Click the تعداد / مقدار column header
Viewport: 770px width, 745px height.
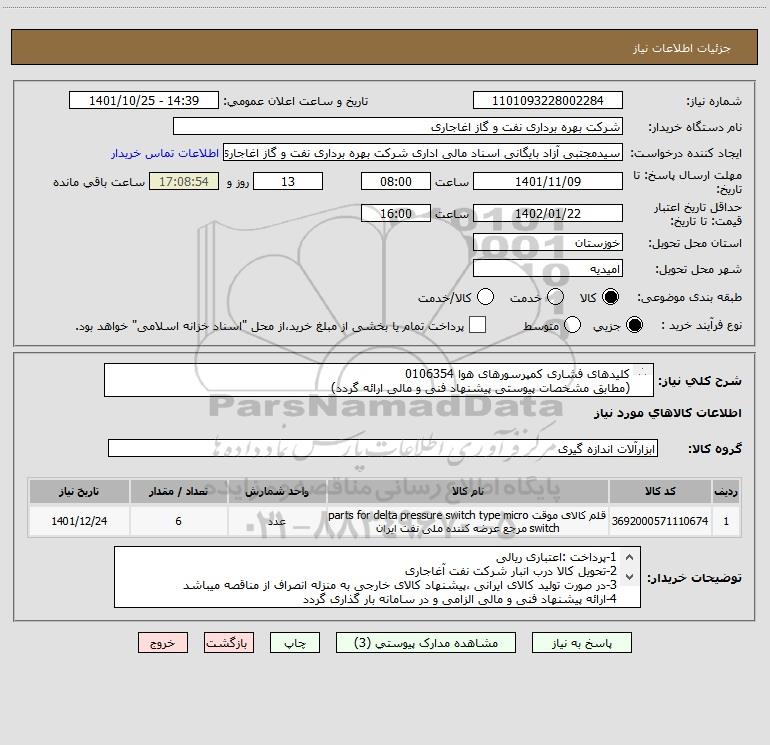[178, 492]
